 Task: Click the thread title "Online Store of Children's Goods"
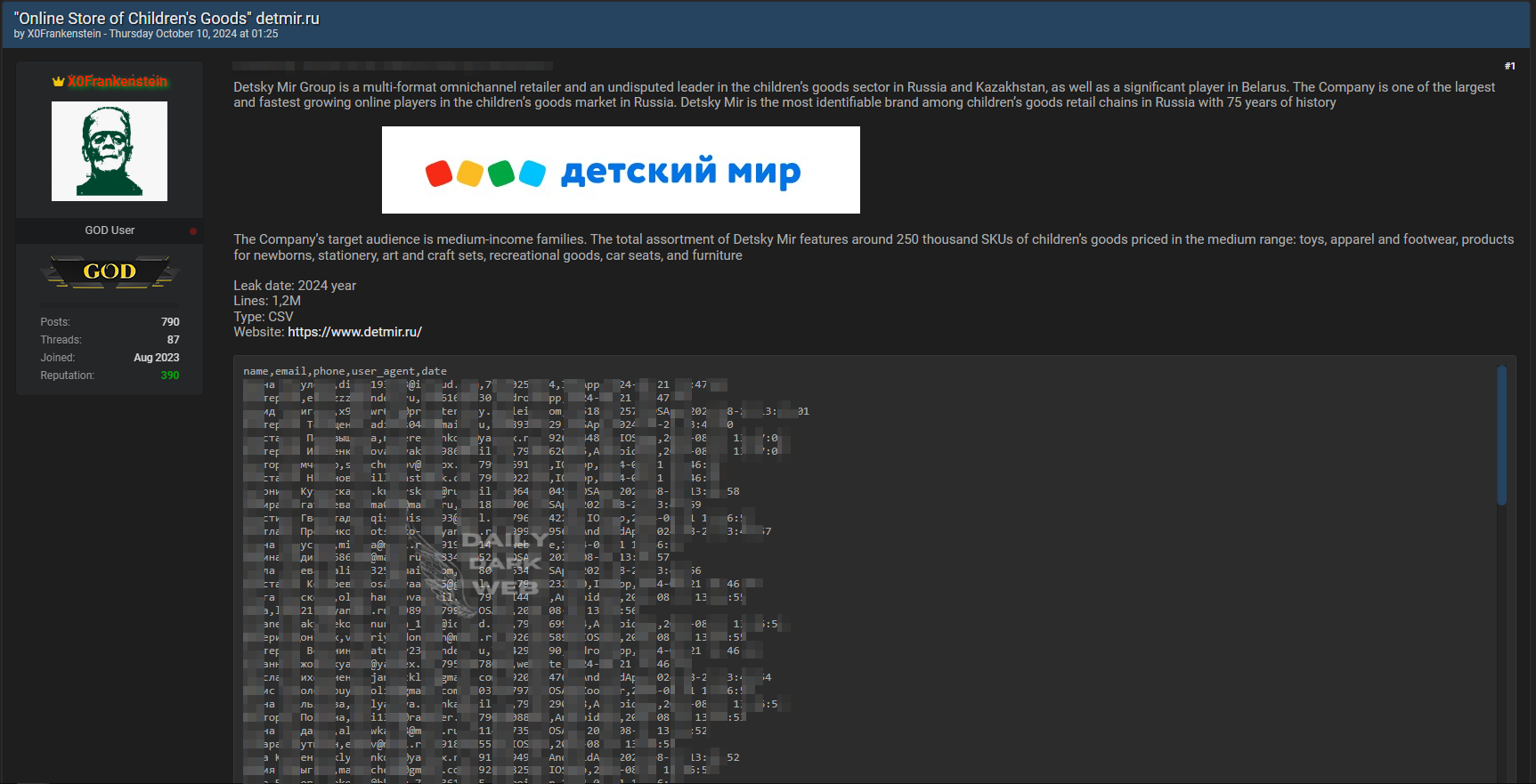pos(167,19)
